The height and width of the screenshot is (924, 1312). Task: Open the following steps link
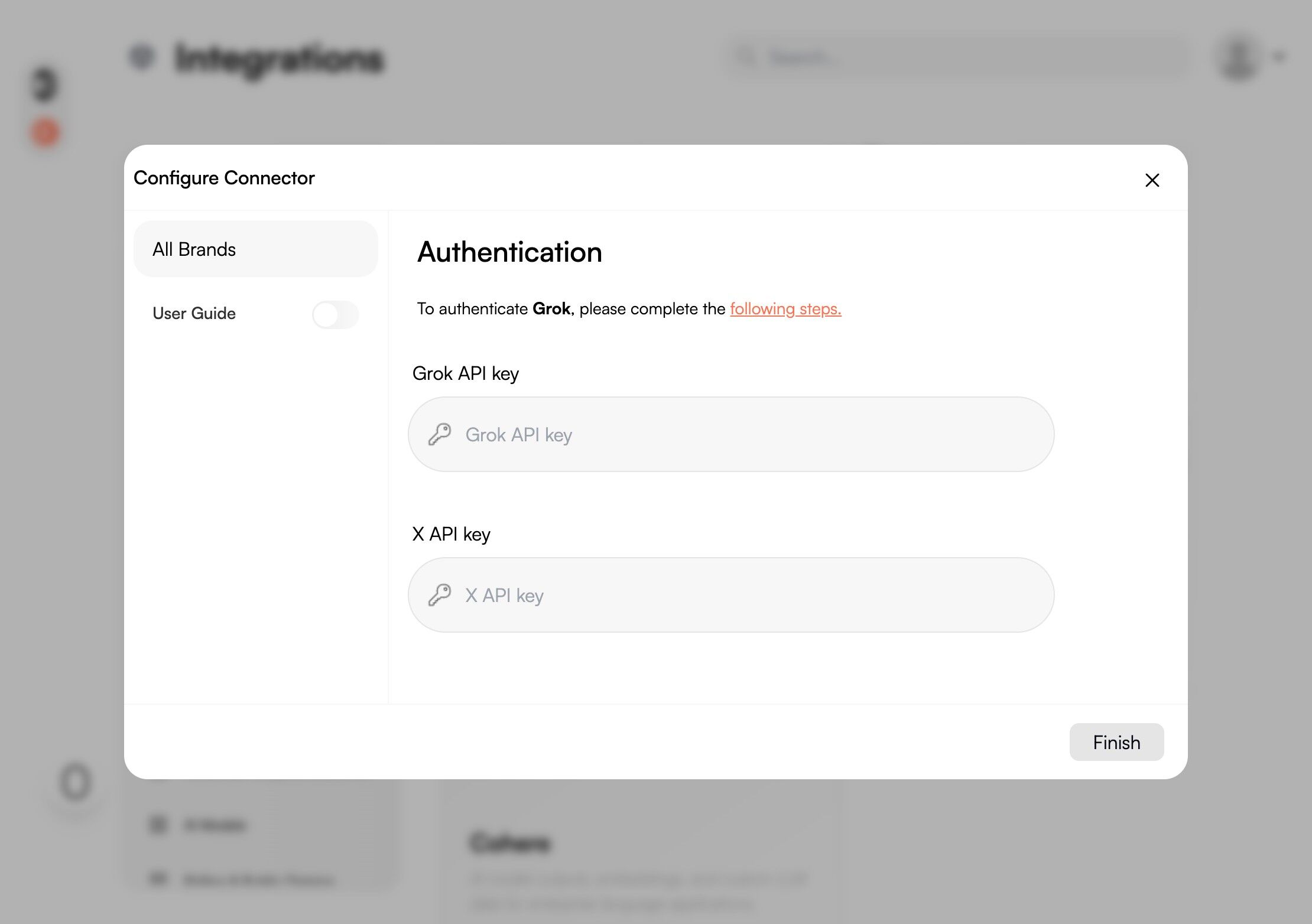[785, 309]
